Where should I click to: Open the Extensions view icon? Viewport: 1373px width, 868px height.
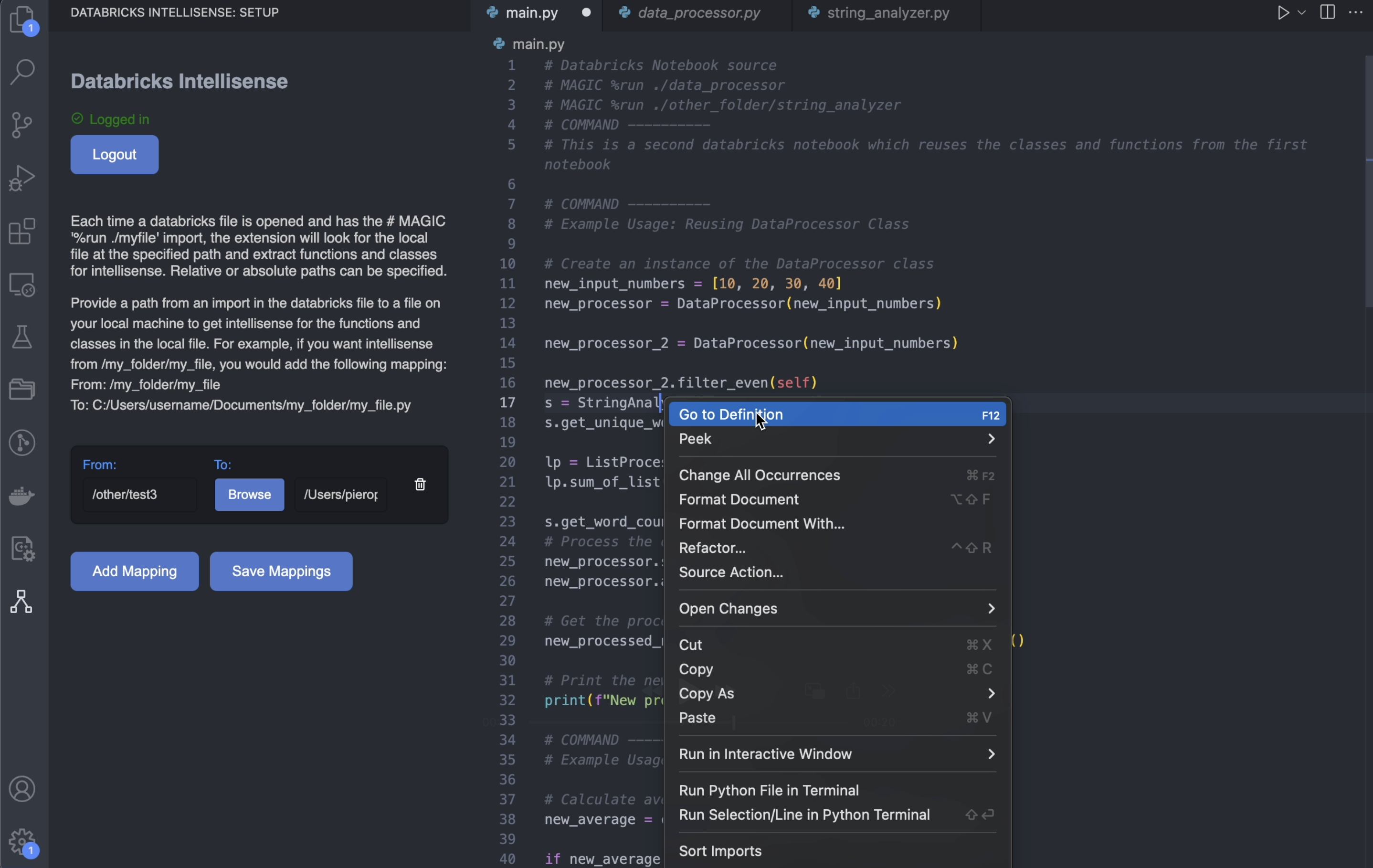tap(22, 231)
